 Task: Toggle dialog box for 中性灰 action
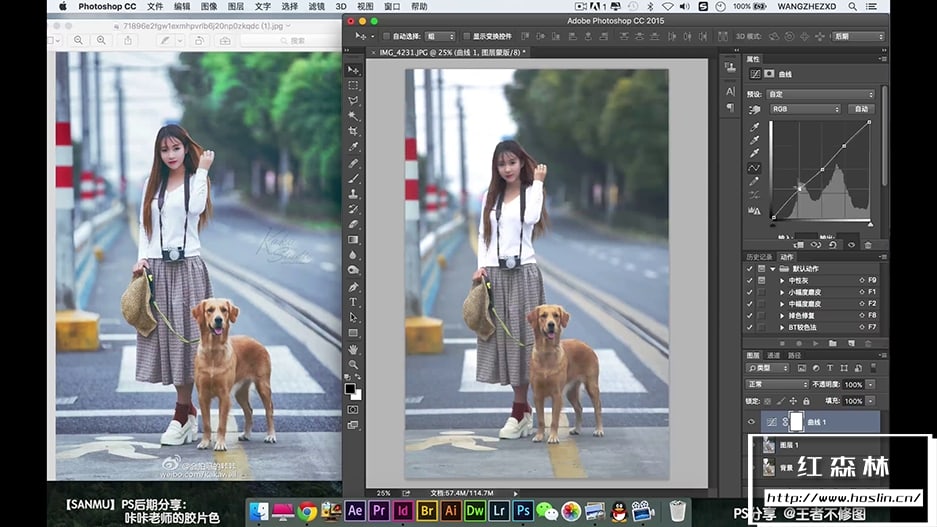point(761,280)
